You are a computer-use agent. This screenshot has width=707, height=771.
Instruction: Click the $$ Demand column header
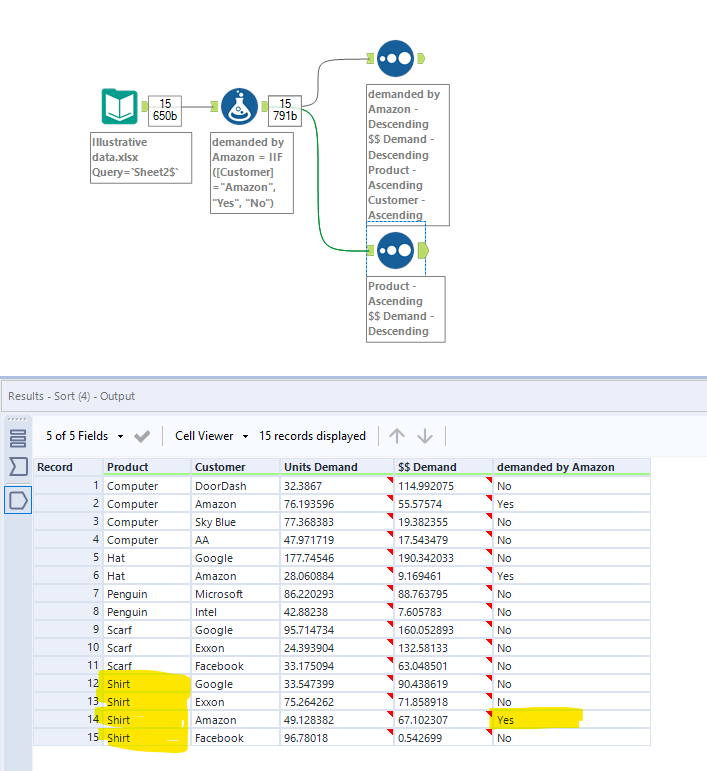click(x=443, y=467)
